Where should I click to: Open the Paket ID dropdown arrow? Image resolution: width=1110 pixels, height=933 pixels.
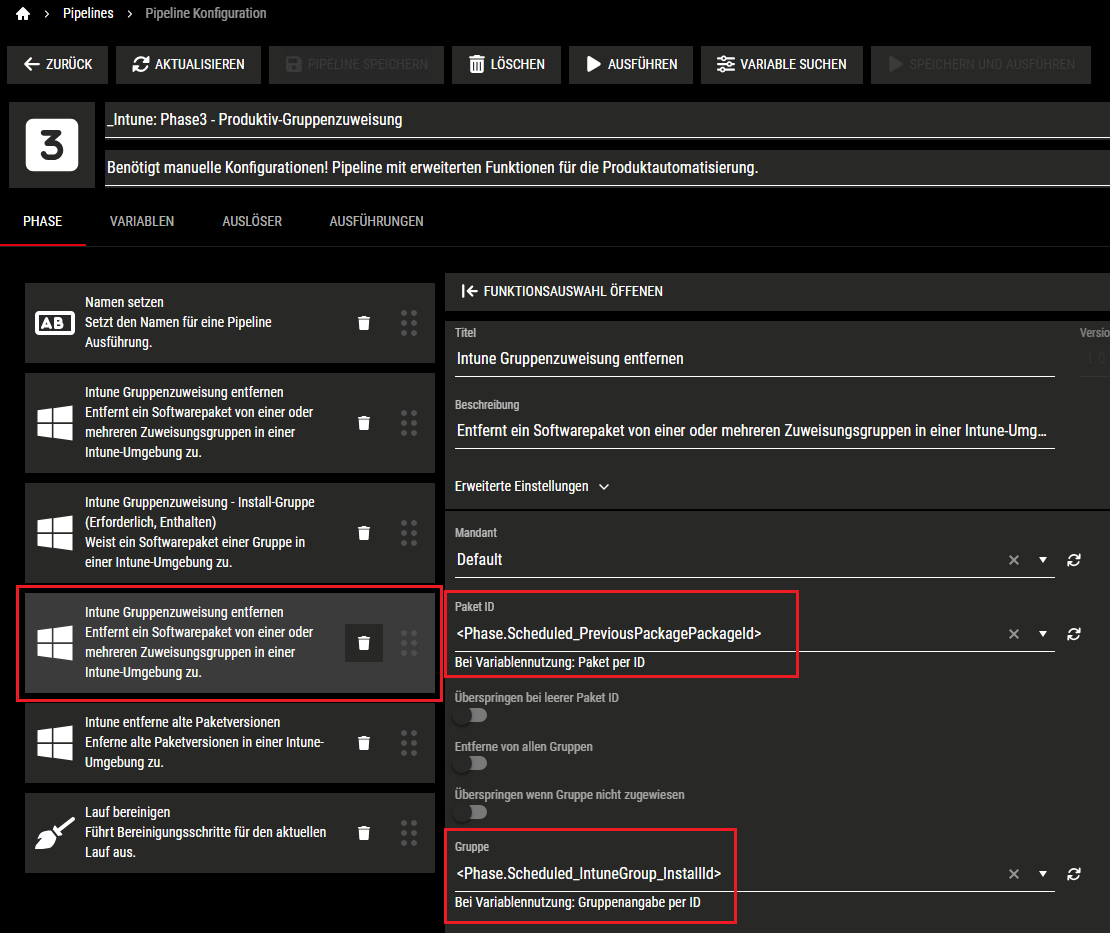1043,634
